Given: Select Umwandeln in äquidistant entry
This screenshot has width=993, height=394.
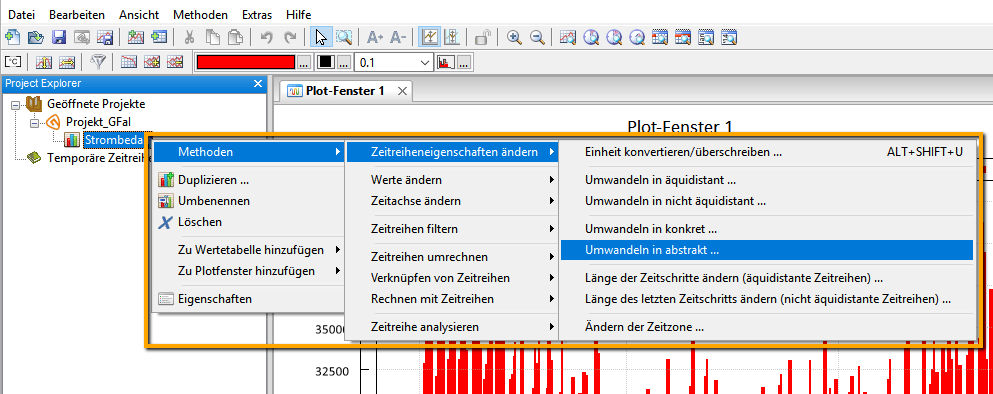Looking at the screenshot, I should [x=767, y=180].
